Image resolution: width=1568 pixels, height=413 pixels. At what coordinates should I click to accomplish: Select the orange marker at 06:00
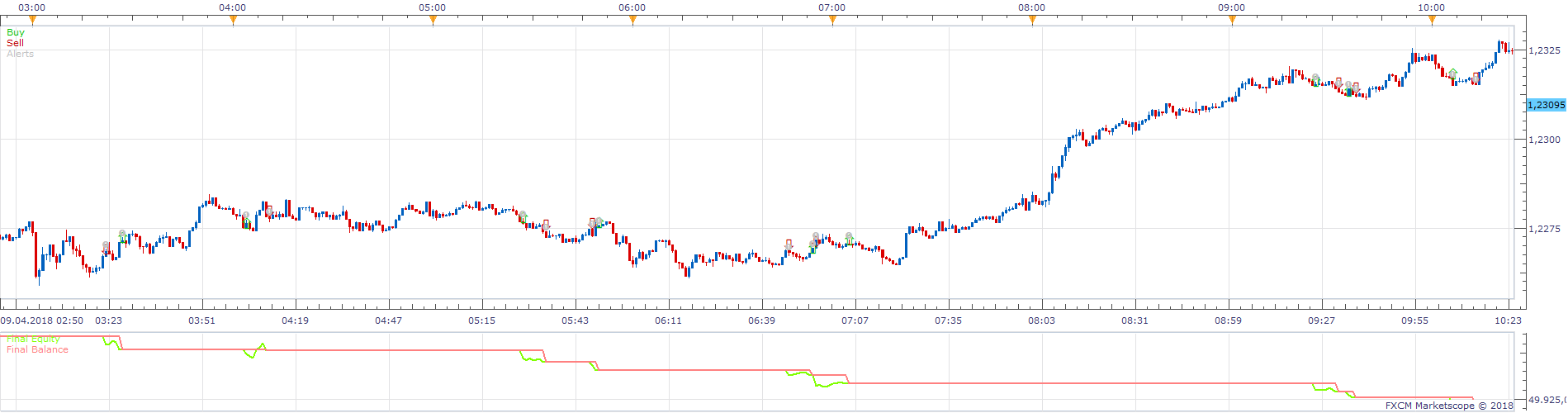click(x=632, y=21)
